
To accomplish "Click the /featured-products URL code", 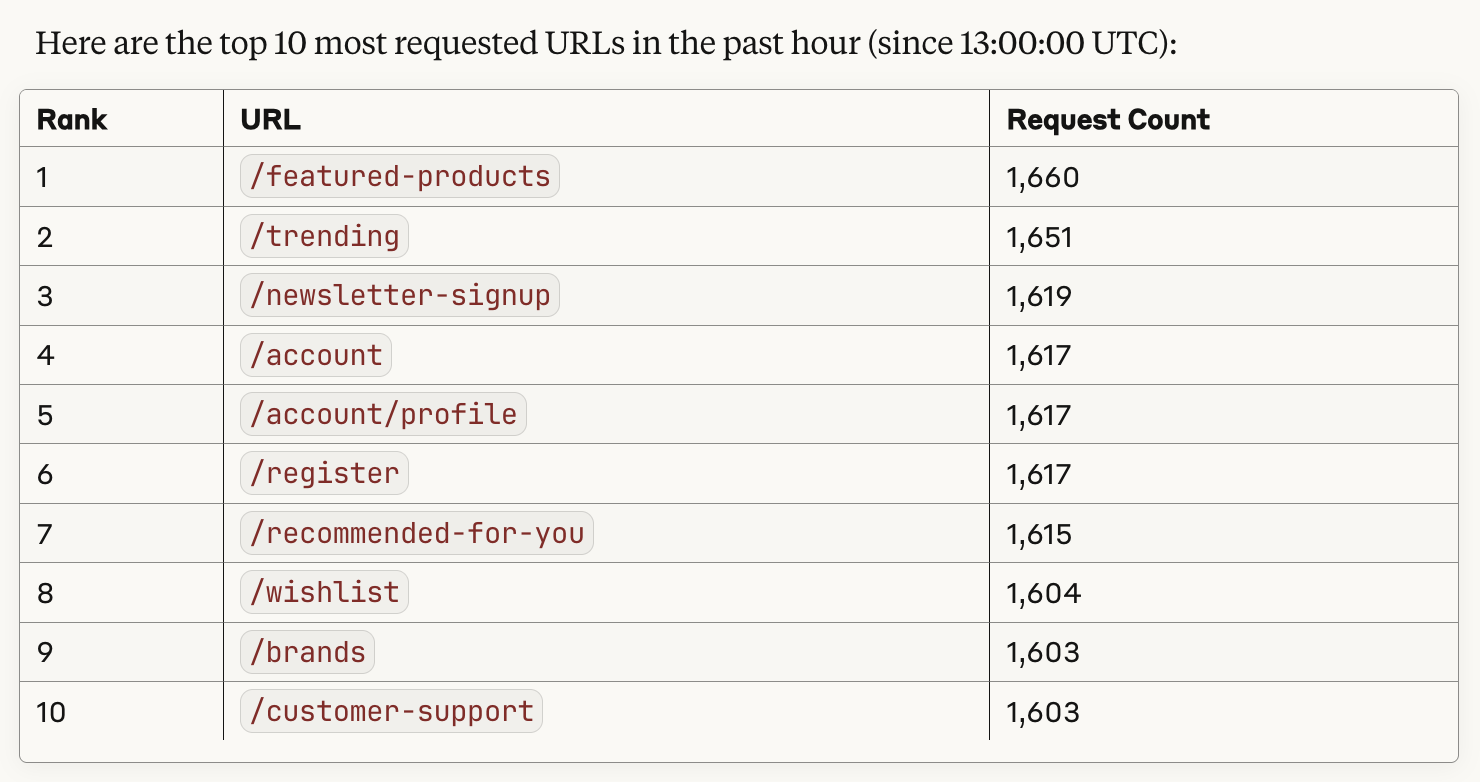I will pos(400,177).
